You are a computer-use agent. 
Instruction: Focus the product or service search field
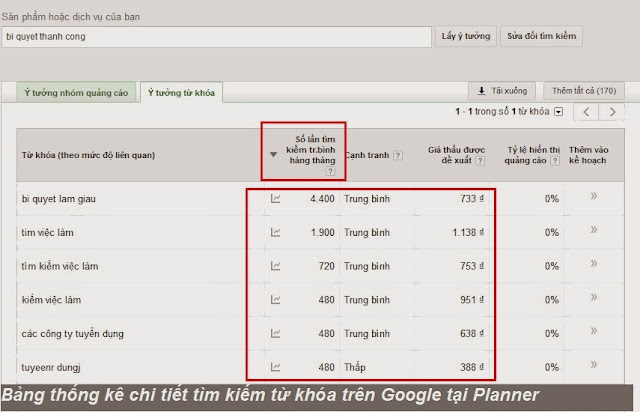216,37
